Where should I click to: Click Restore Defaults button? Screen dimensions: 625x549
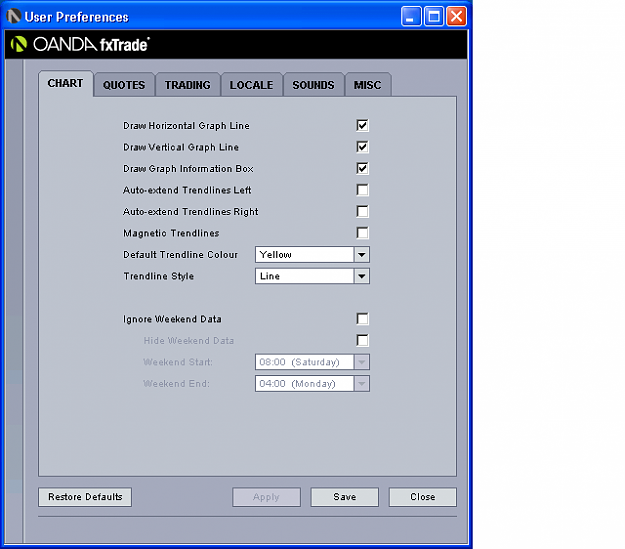tap(85, 497)
